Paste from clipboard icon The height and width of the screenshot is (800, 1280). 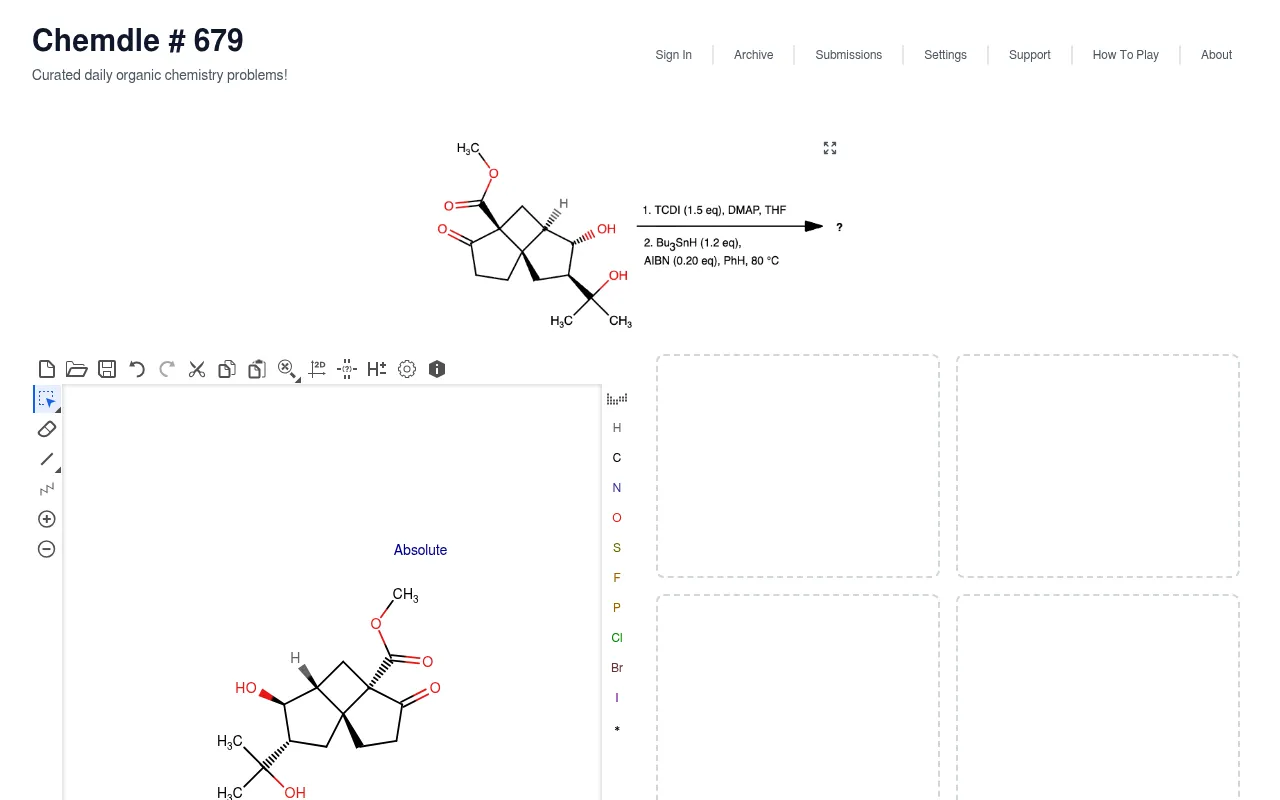tap(257, 369)
